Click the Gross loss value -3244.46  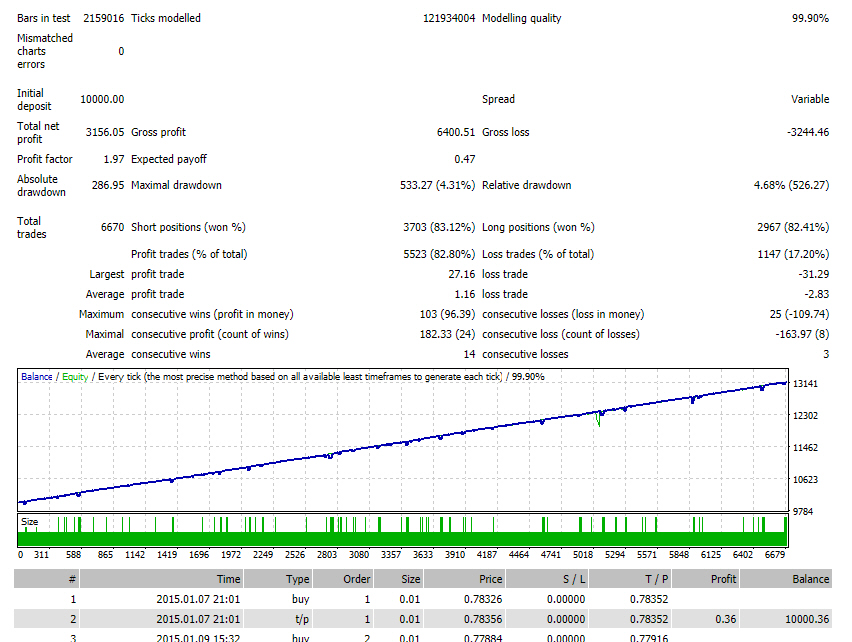[x=808, y=132]
